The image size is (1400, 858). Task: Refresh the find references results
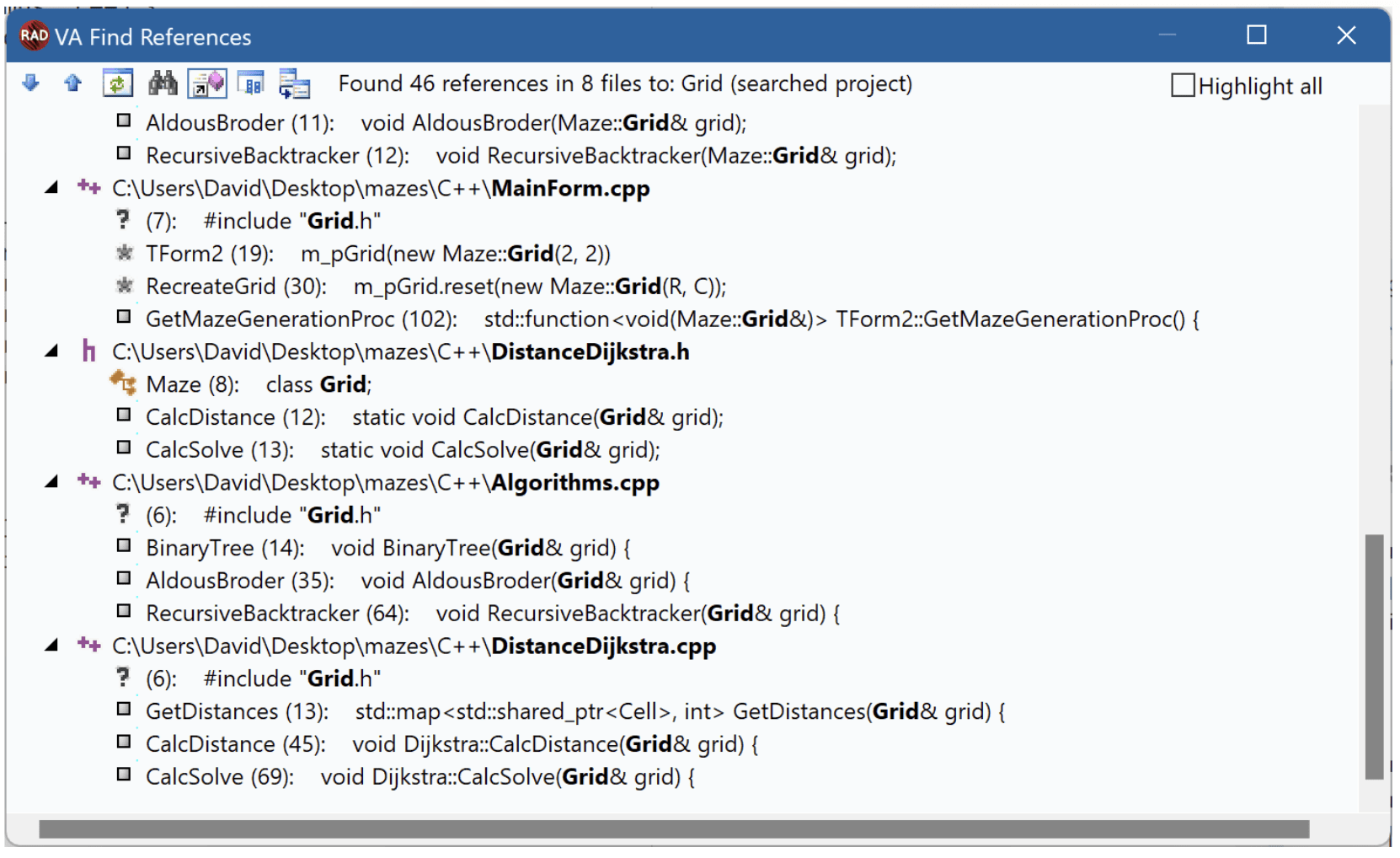(x=118, y=83)
